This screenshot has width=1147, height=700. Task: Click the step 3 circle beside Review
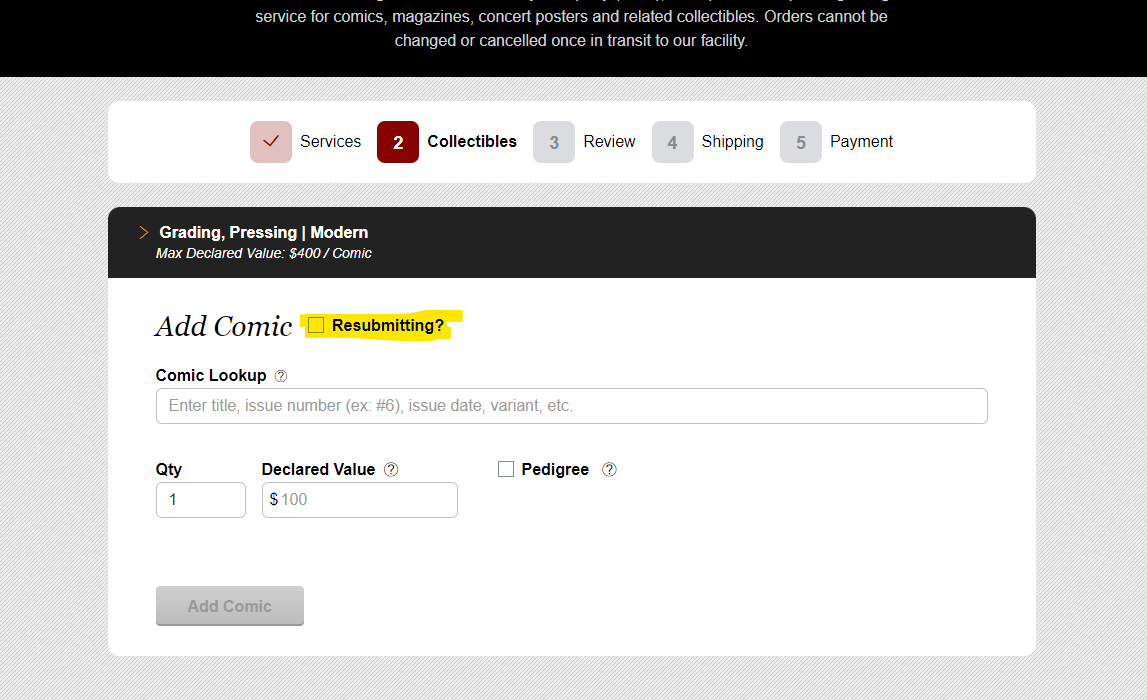coord(554,142)
